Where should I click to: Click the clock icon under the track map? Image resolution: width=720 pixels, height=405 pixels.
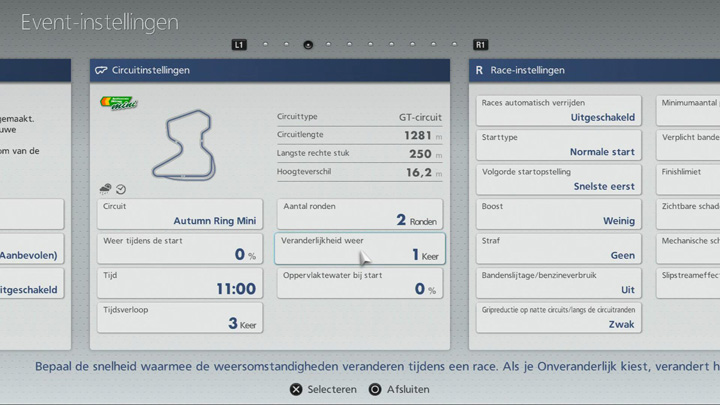[x=121, y=188]
